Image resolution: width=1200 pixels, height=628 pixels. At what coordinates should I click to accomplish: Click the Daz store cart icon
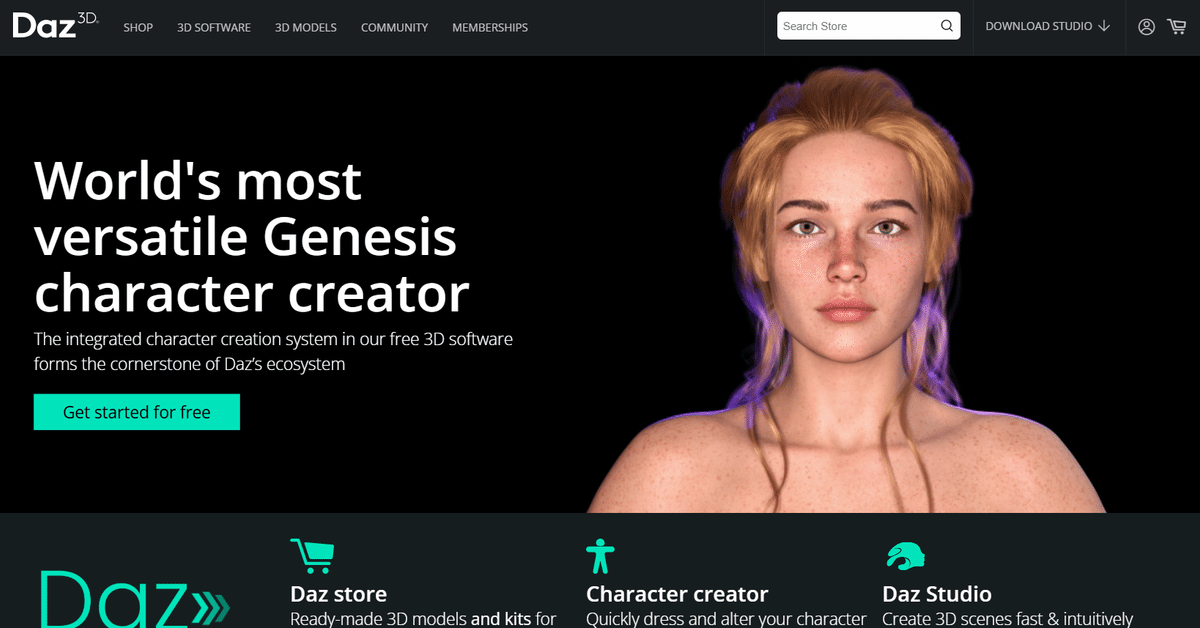click(x=312, y=556)
